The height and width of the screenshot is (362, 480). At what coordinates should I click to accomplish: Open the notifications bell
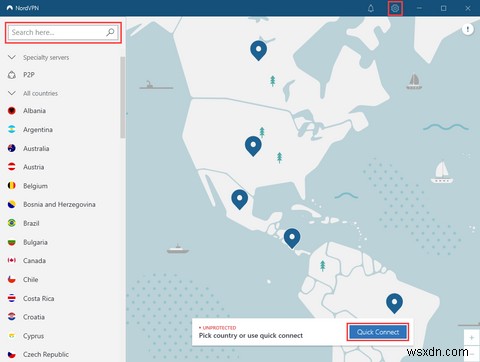371,8
